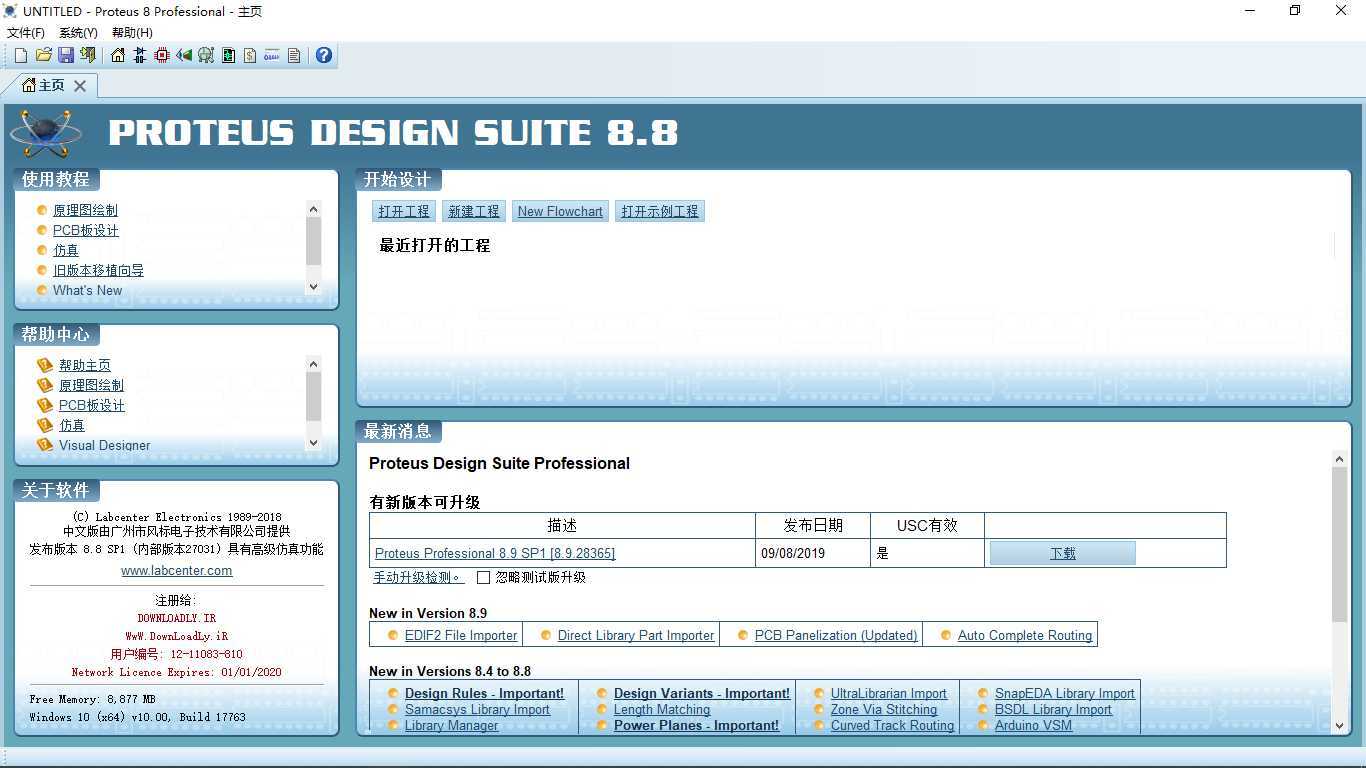
Task: Open the Auto Complete Routing link
Action: pos(1025,635)
